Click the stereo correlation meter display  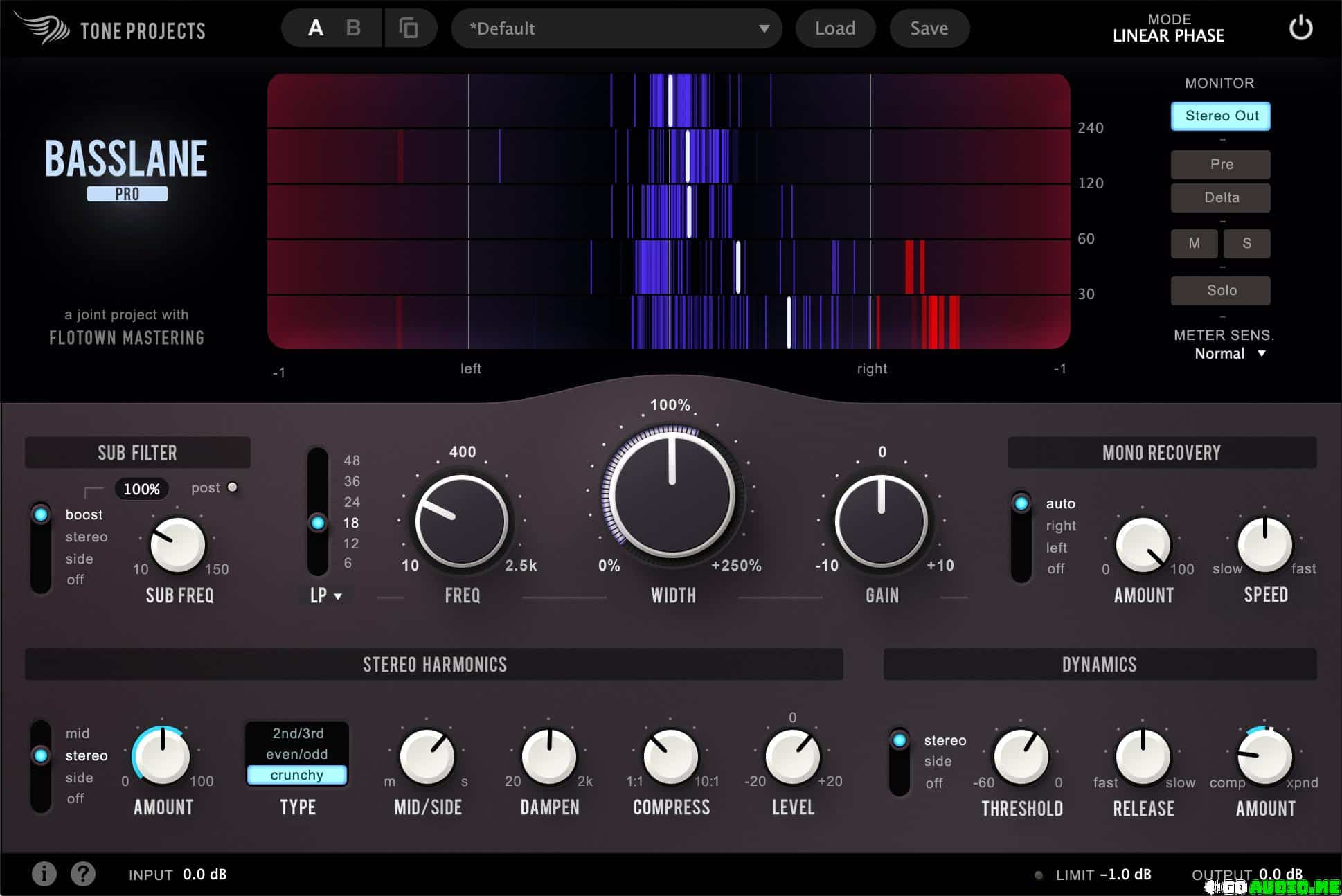[x=669, y=211]
